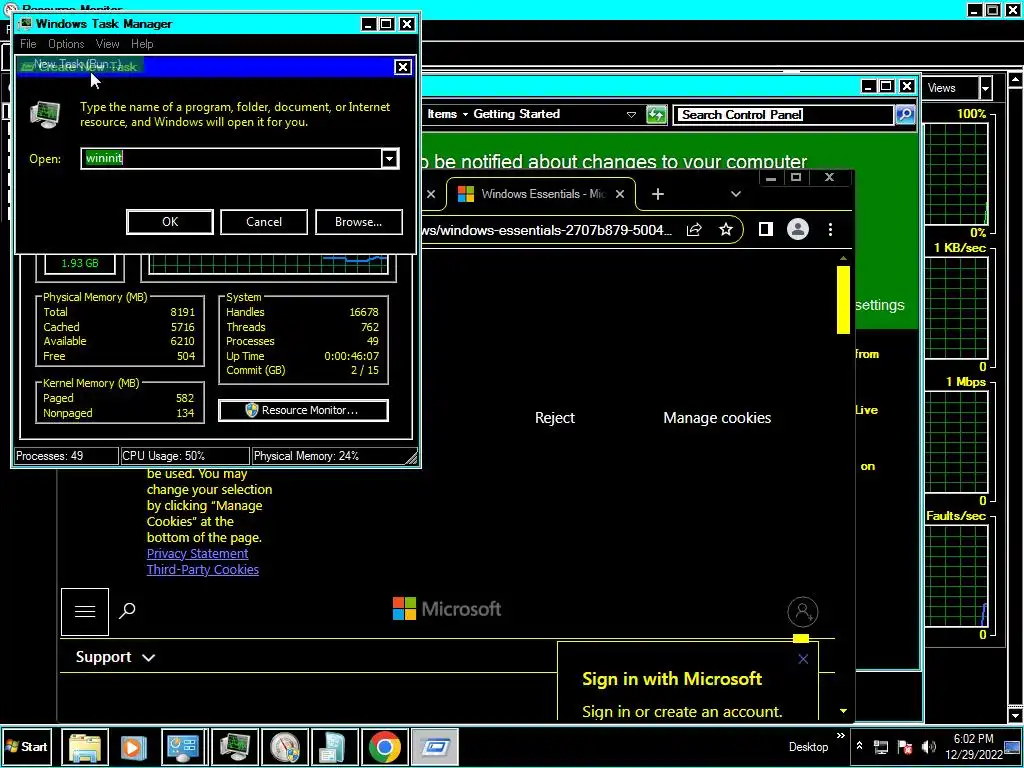Viewport: 1024px width, 768px height.
Task: Click Microsoft account sign-in avatar
Action: [x=803, y=612]
